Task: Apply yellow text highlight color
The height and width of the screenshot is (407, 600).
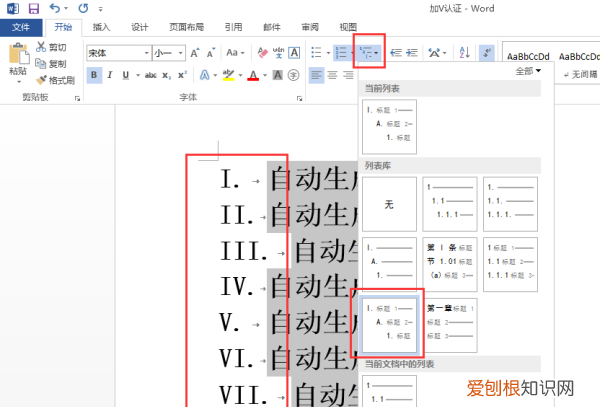Action: click(228, 75)
